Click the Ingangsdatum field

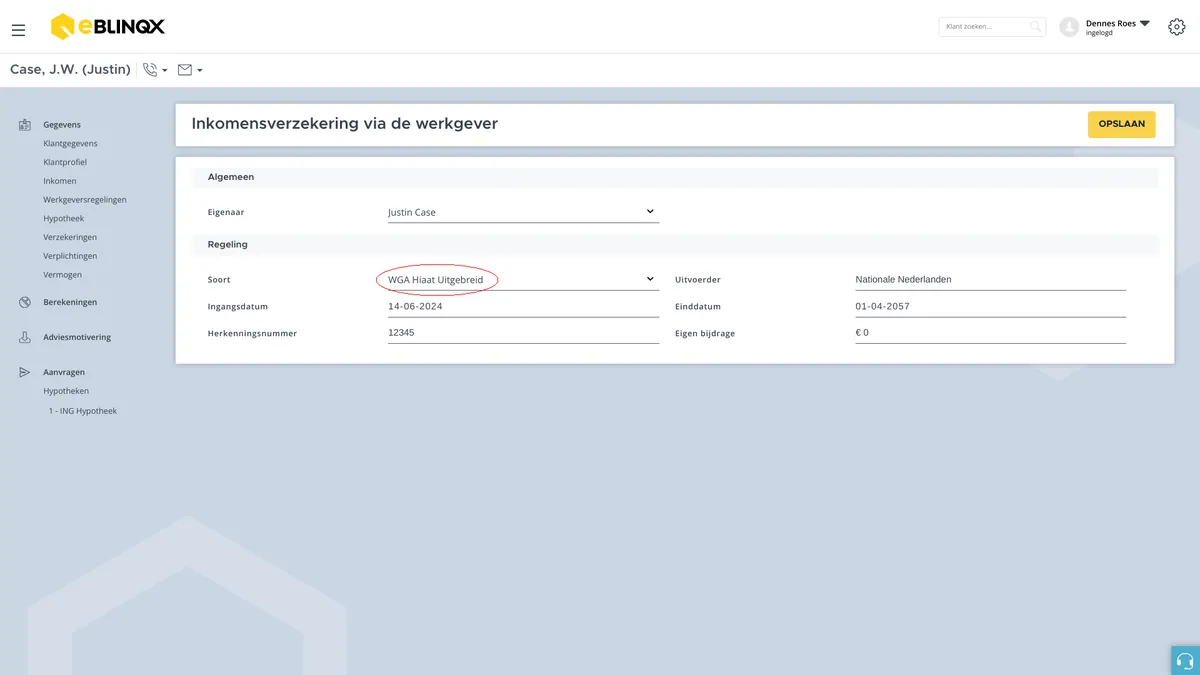523,307
